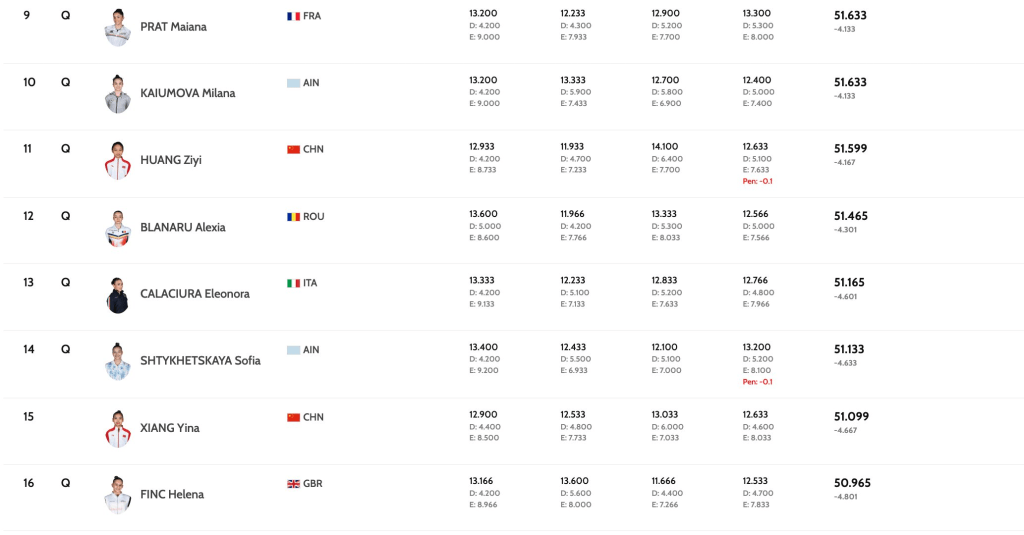
Task: Click the Chinese flag next to Xiang Yina
Action: point(293,417)
